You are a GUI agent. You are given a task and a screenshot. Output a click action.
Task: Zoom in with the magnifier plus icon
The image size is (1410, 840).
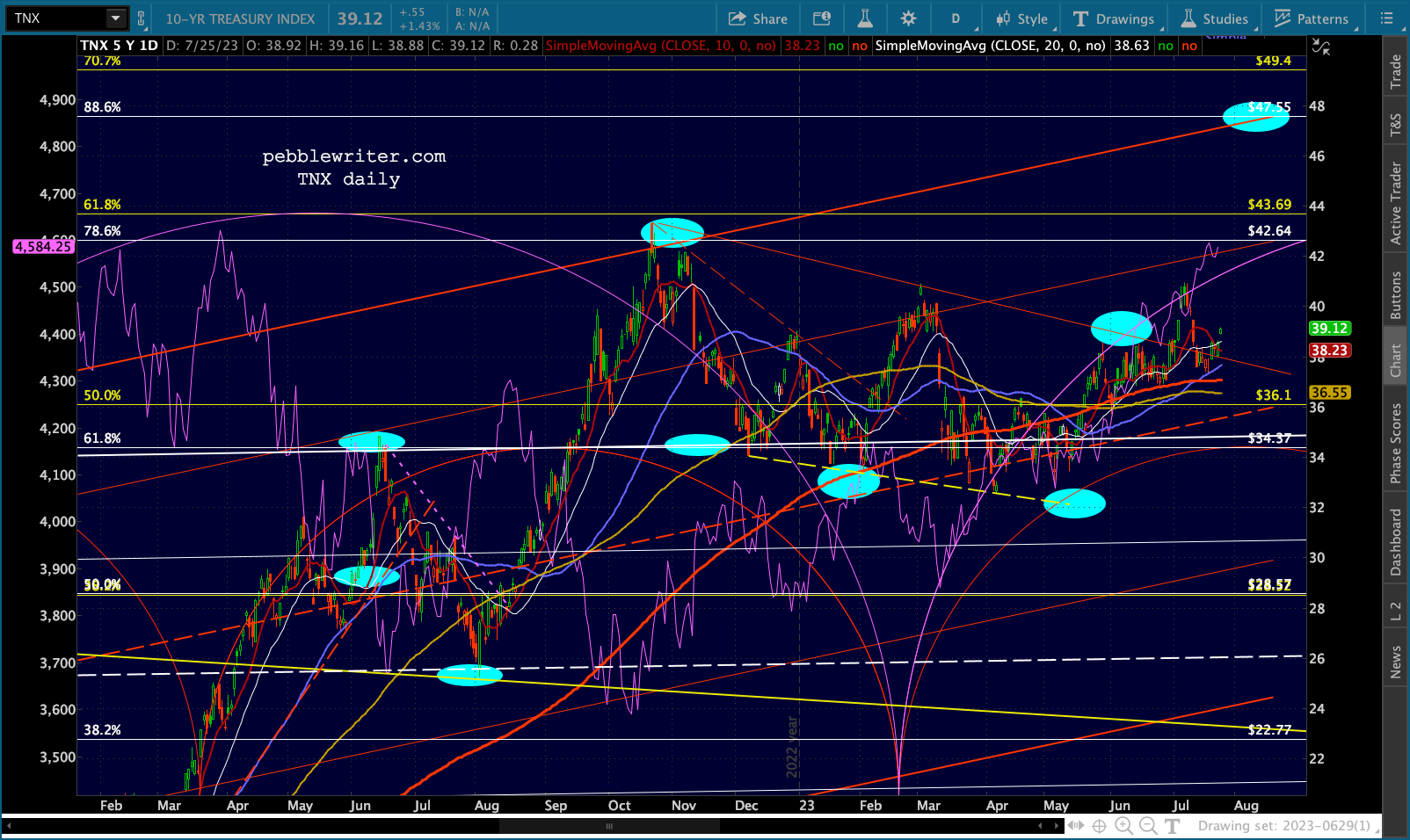tap(1123, 826)
